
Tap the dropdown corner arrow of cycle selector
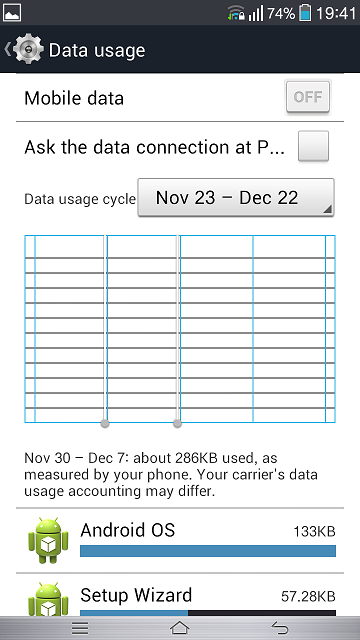click(328, 210)
